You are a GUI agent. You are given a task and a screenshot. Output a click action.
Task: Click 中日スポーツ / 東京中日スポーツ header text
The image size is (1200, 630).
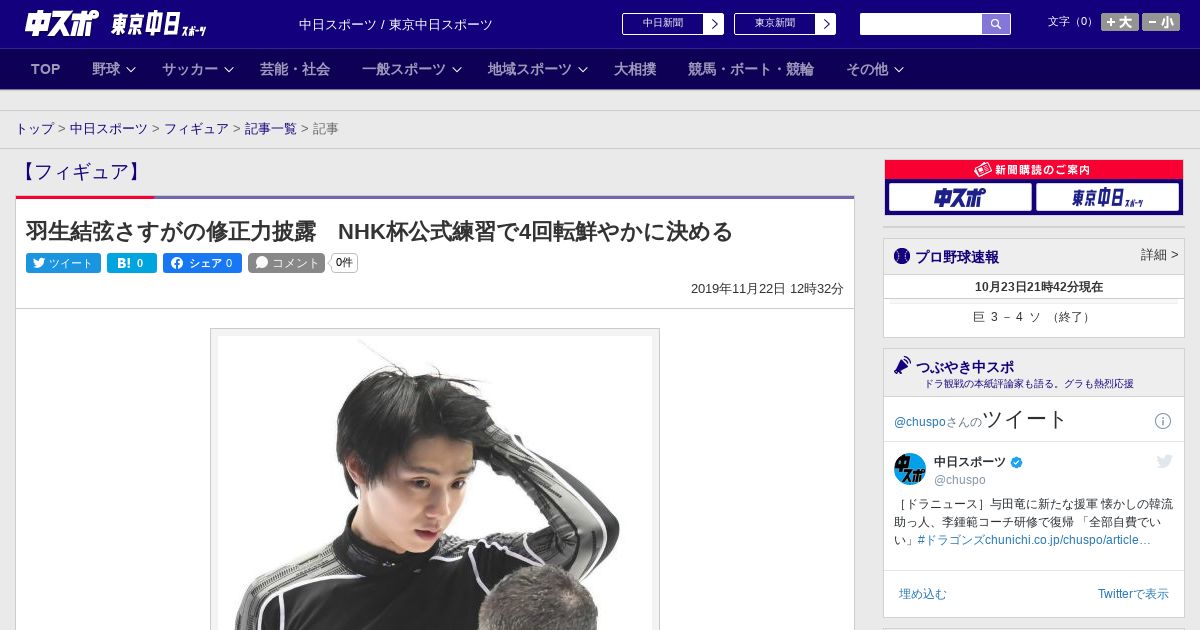click(396, 24)
